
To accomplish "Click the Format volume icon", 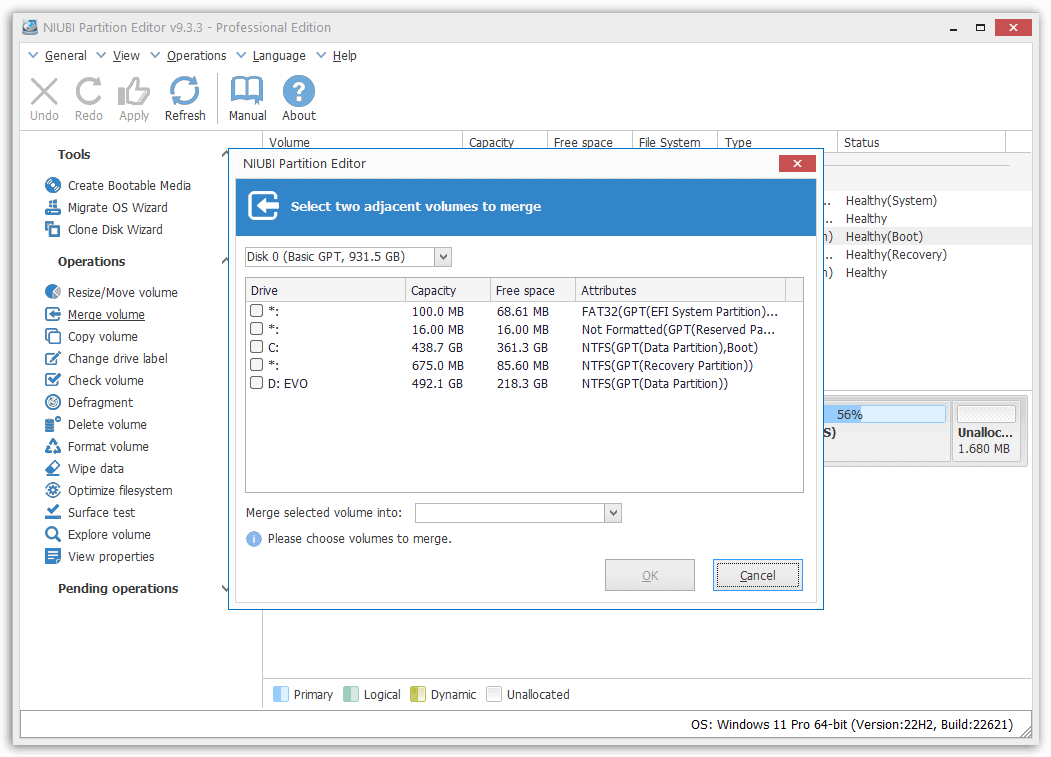I will click(x=53, y=446).
